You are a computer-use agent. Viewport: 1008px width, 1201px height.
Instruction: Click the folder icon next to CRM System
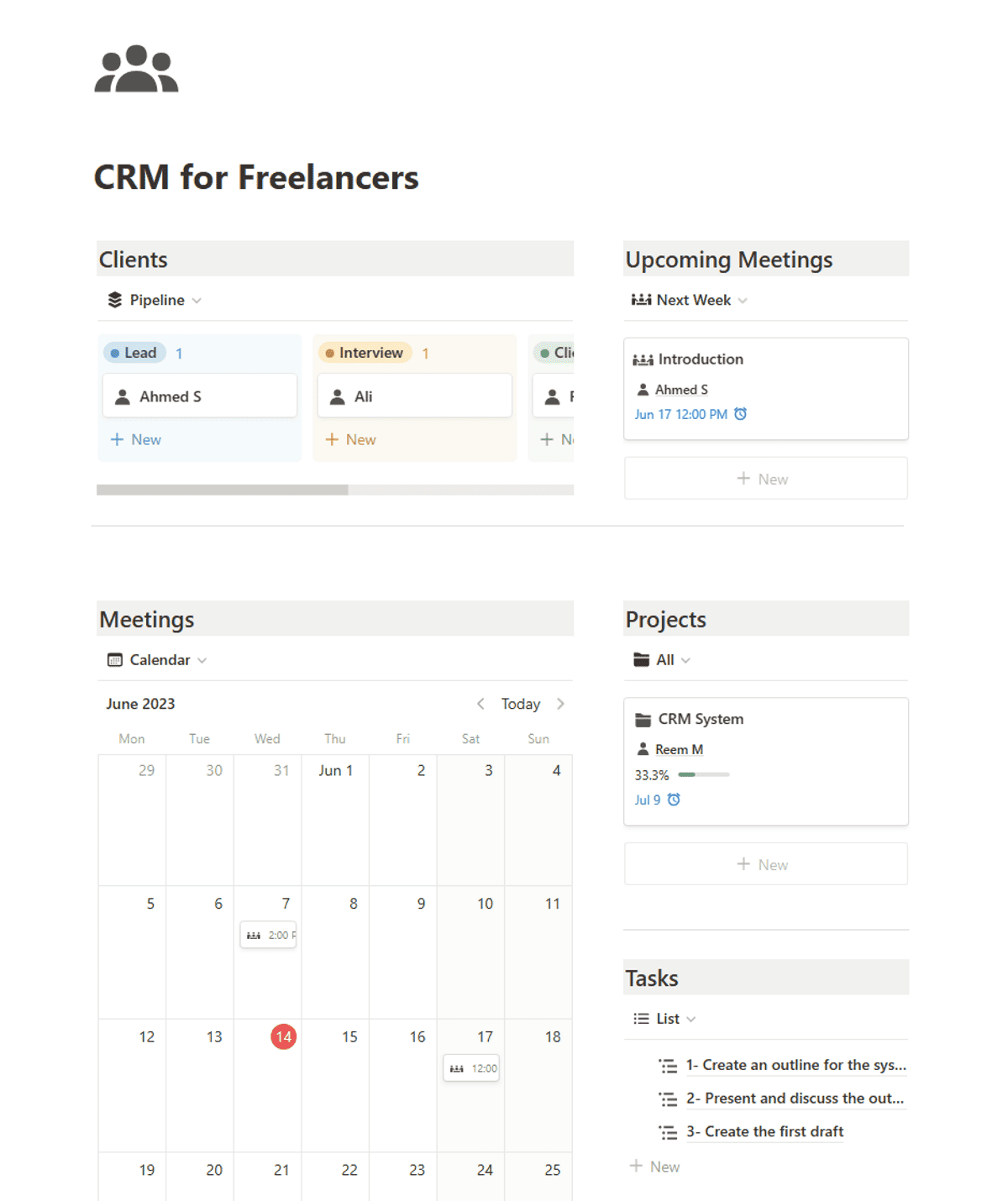tap(643, 719)
